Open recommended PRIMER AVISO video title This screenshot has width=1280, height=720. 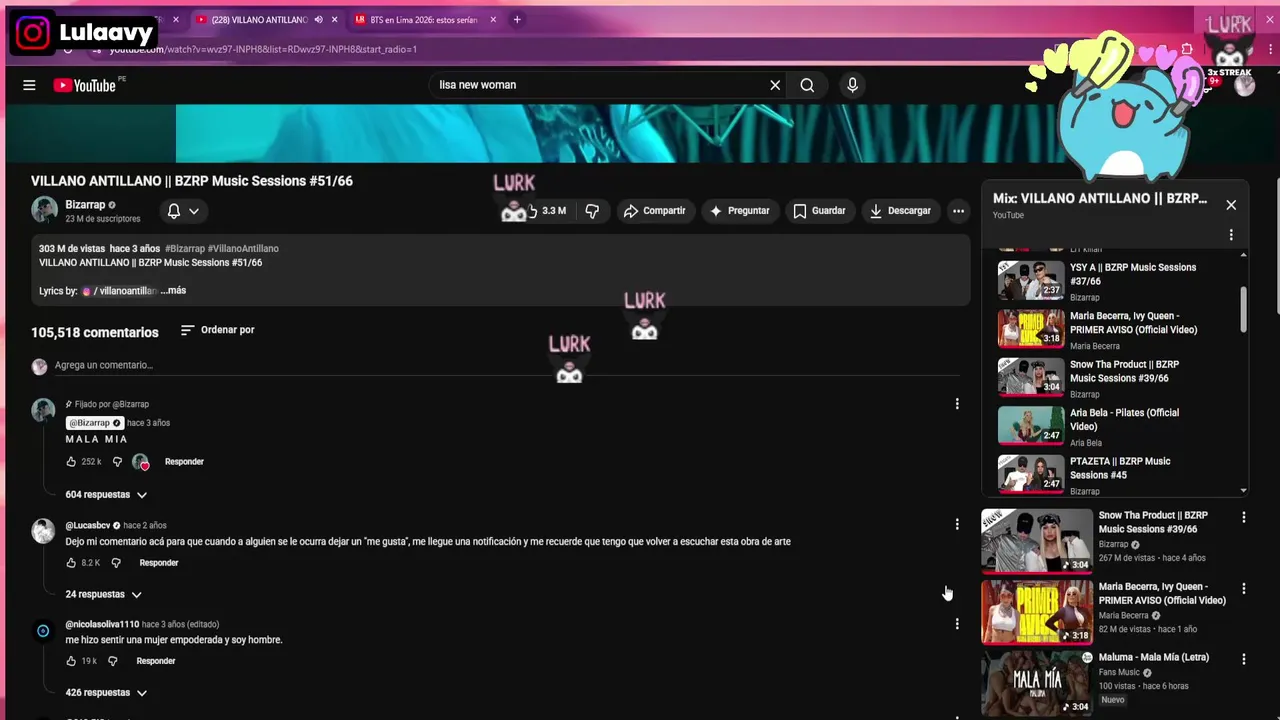1162,594
